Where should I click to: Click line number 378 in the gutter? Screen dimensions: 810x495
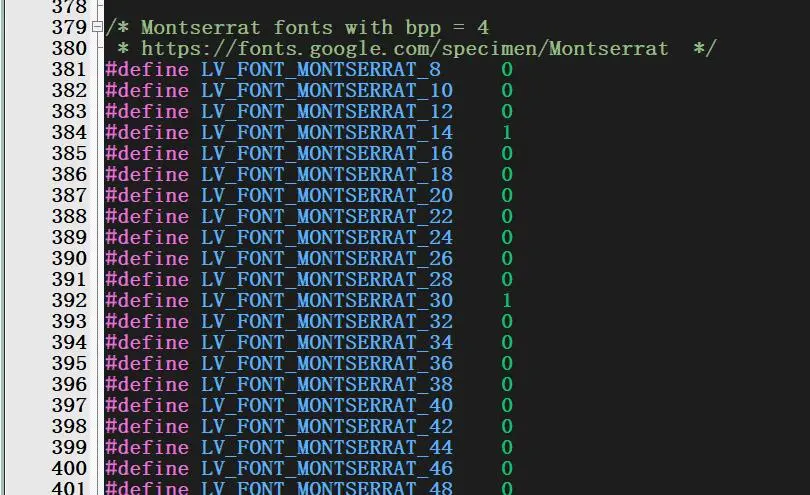[69, 7]
